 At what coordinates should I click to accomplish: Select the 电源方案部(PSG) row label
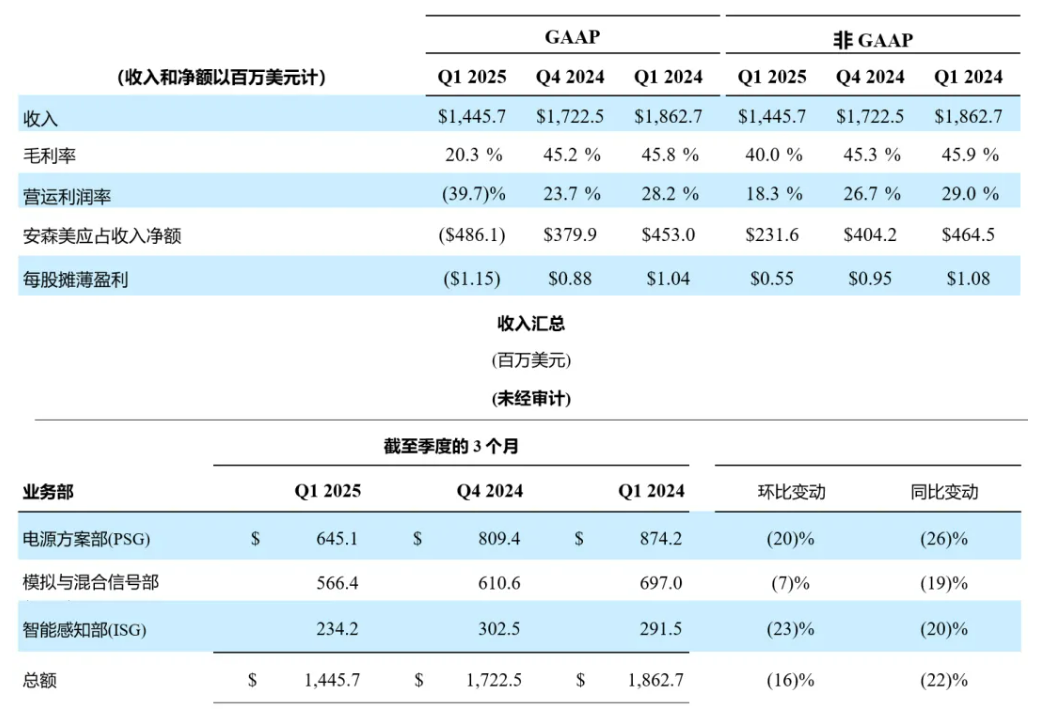pyautogui.click(x=86, y=539)
